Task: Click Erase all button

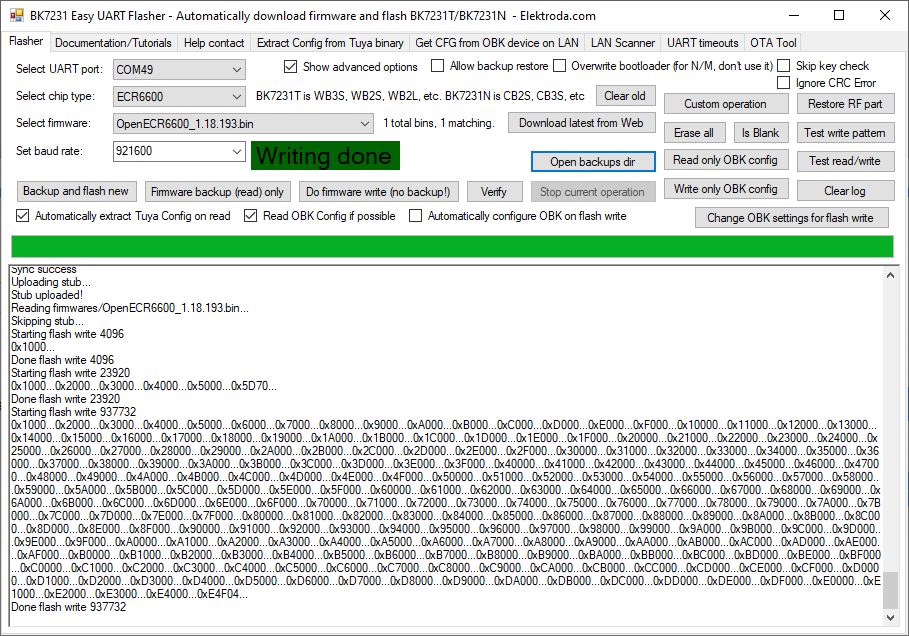Action: click(693, 133)
